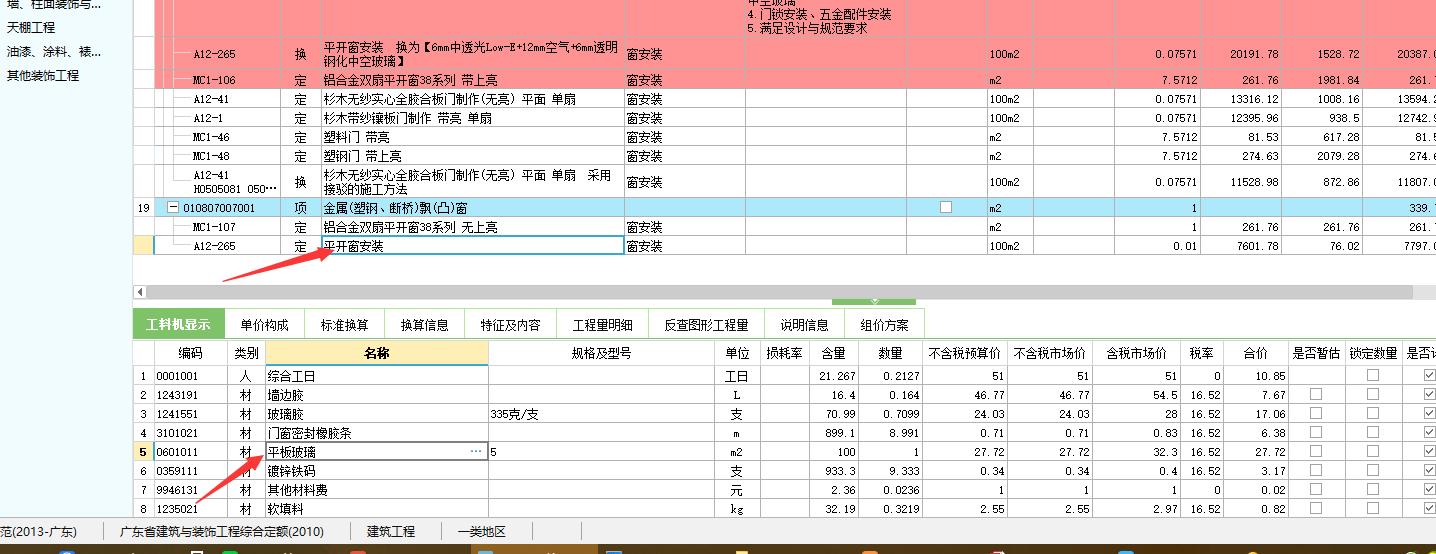This screenshot has width=1436, height=554.
Task: Open the 说明信息 tab
Action: [x=804, y=325]
